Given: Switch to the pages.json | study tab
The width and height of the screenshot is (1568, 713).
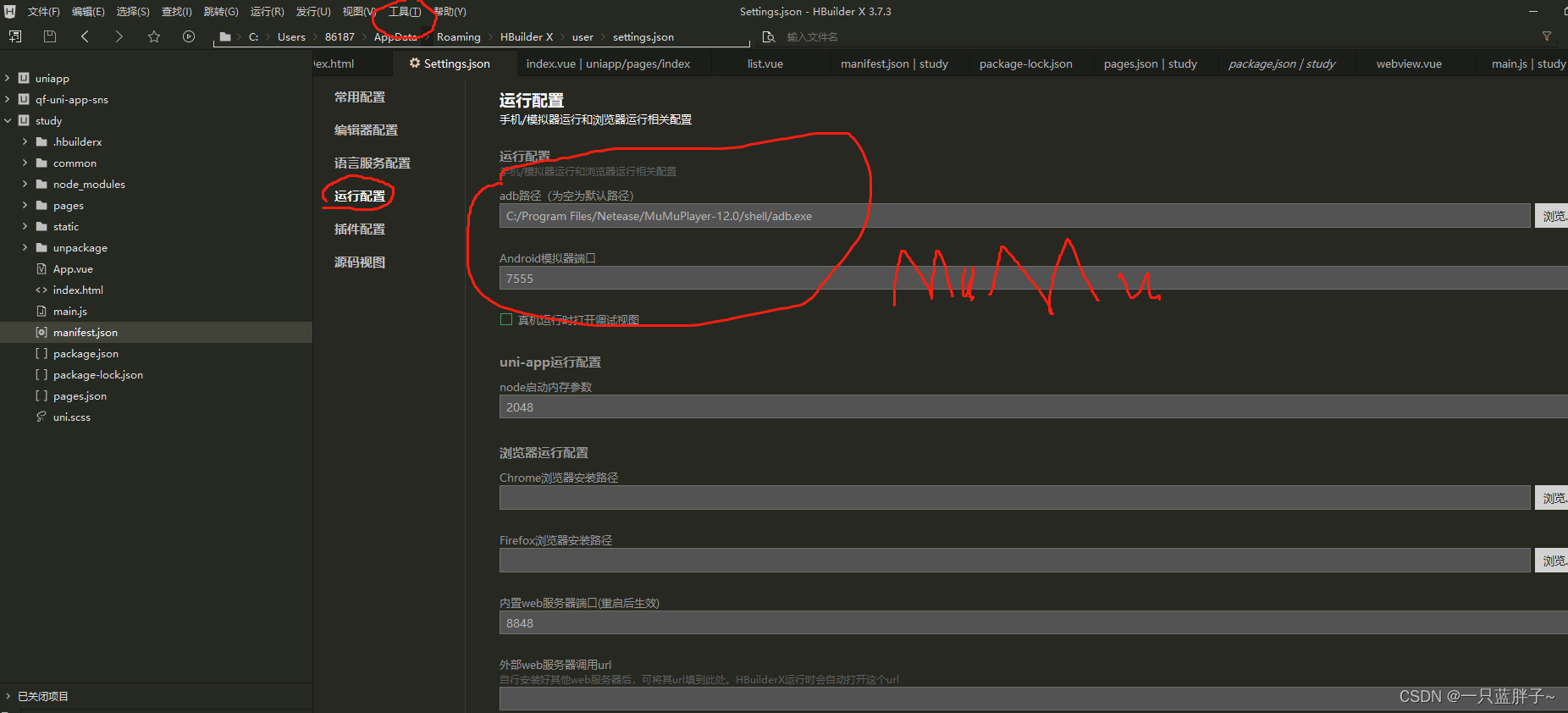Looking at the screenshot, I should (x=1150, y=64).
